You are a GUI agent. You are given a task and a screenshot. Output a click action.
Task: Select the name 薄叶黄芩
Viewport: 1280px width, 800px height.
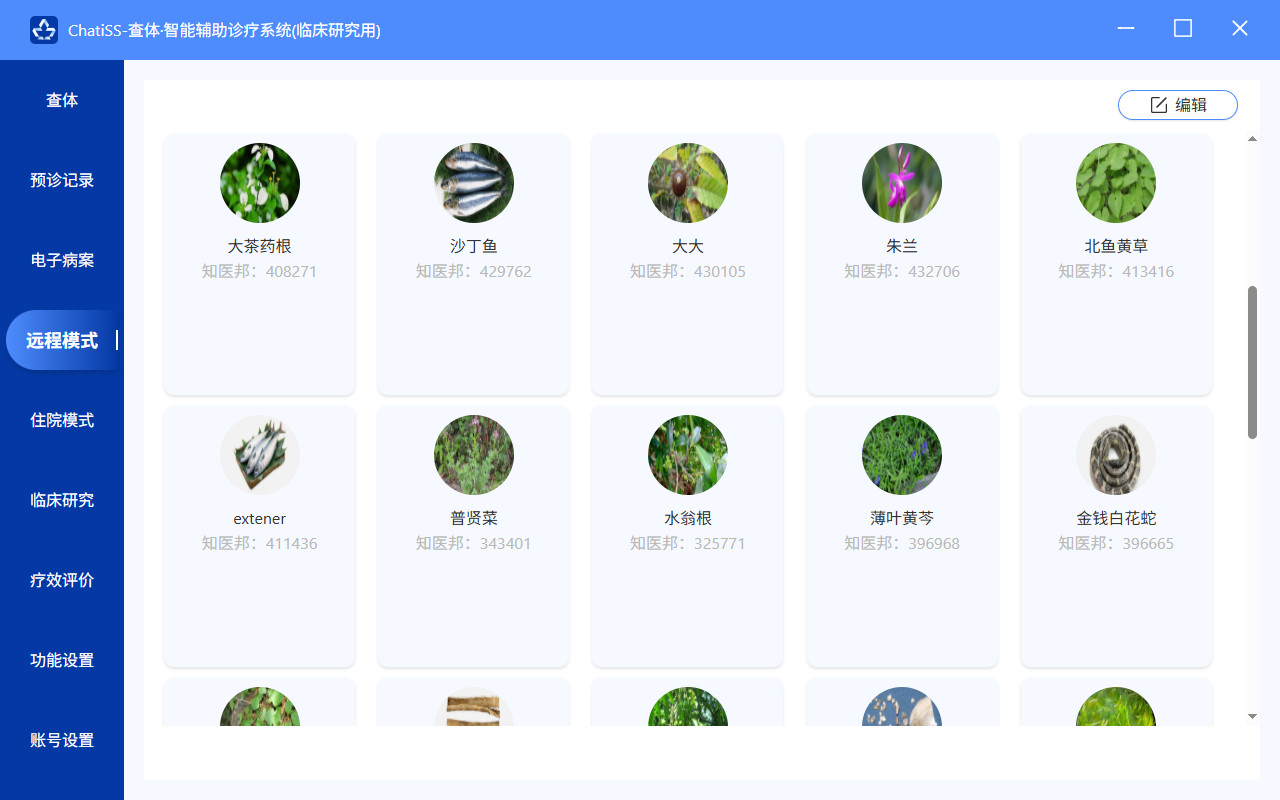pyautogui.click(x=902, y=518)
